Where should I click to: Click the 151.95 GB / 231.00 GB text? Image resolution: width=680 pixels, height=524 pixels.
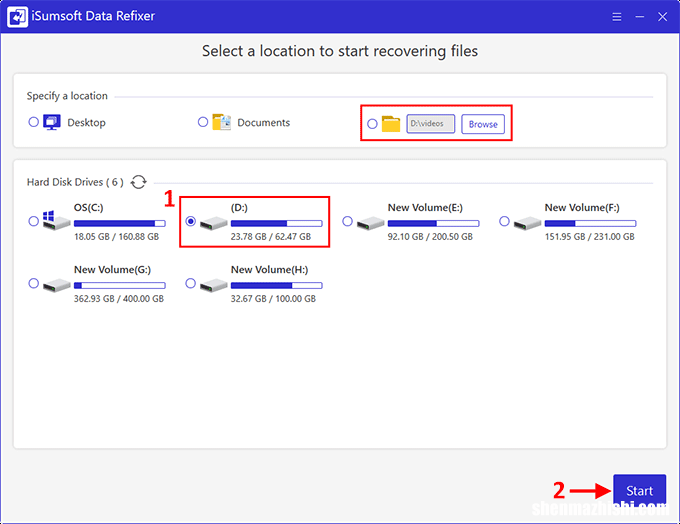click(590, 237)
